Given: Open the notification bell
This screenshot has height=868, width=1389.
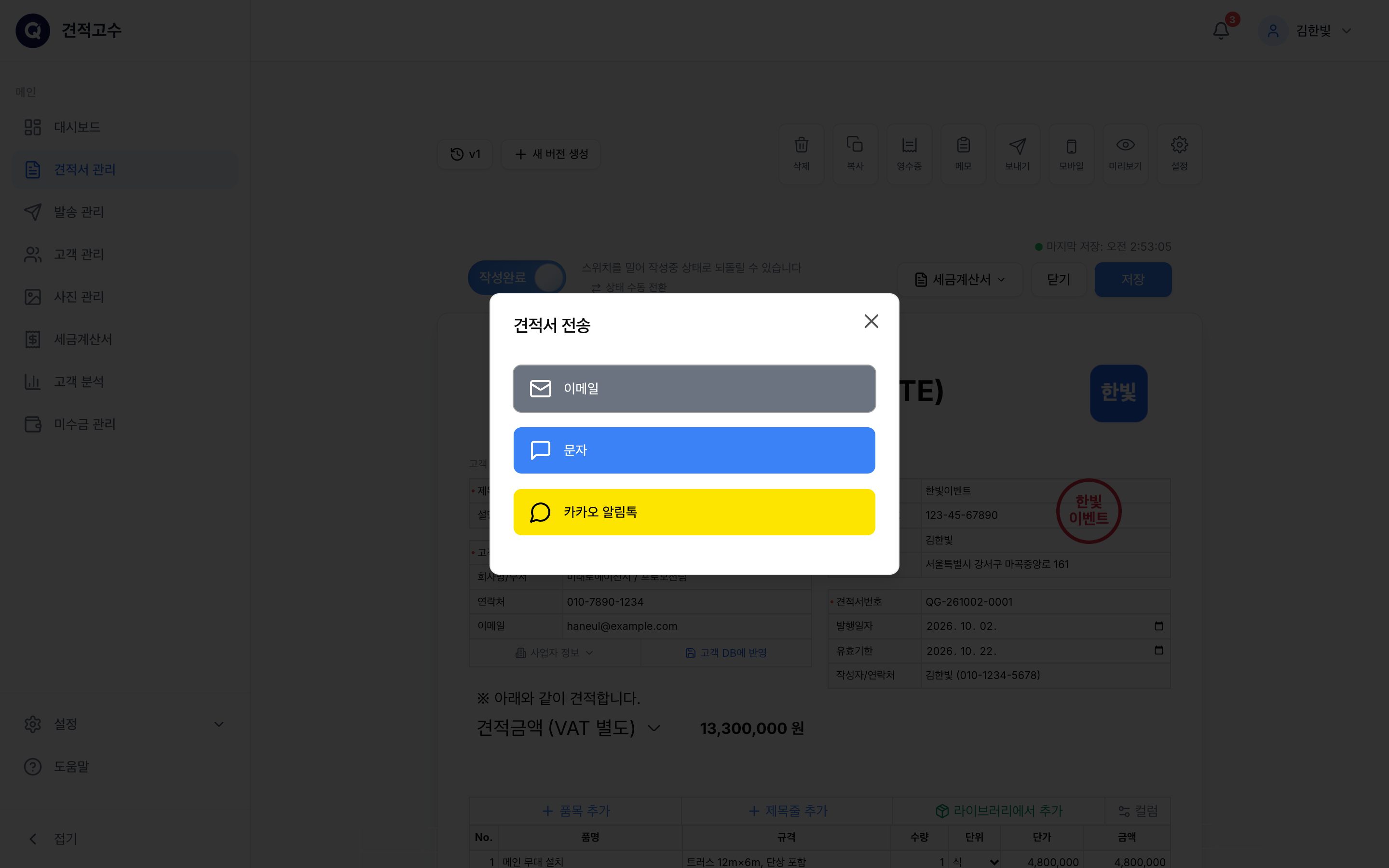Looking at the screenshot, I should tap(1221, 30).
